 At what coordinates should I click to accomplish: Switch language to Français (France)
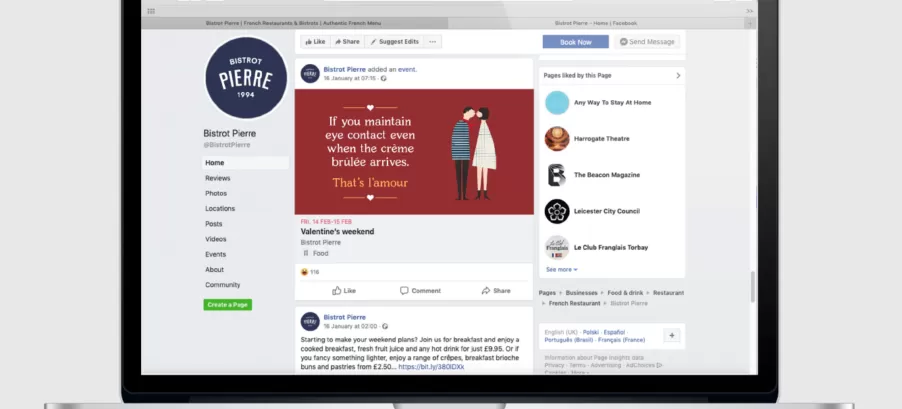[x=622, y=340]
